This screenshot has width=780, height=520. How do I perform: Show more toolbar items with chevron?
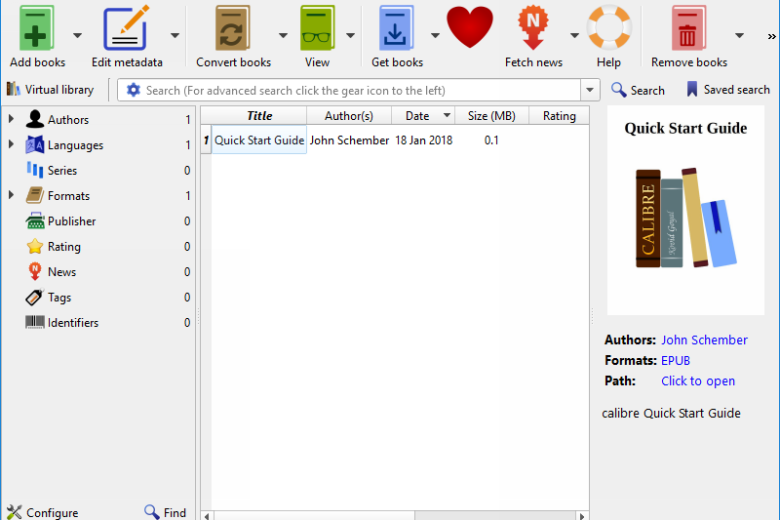click(x=771, y=36)
